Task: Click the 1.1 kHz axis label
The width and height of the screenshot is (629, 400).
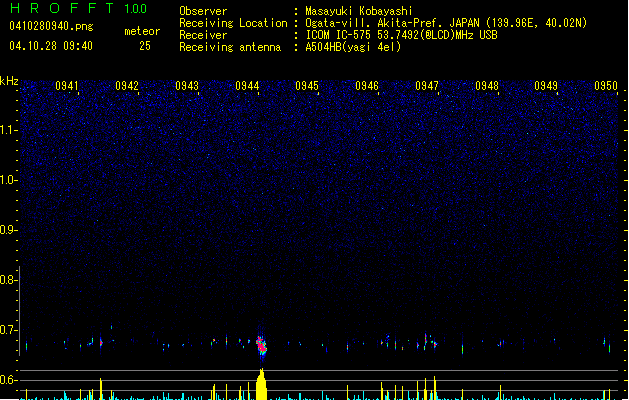Action: point(8,130)
